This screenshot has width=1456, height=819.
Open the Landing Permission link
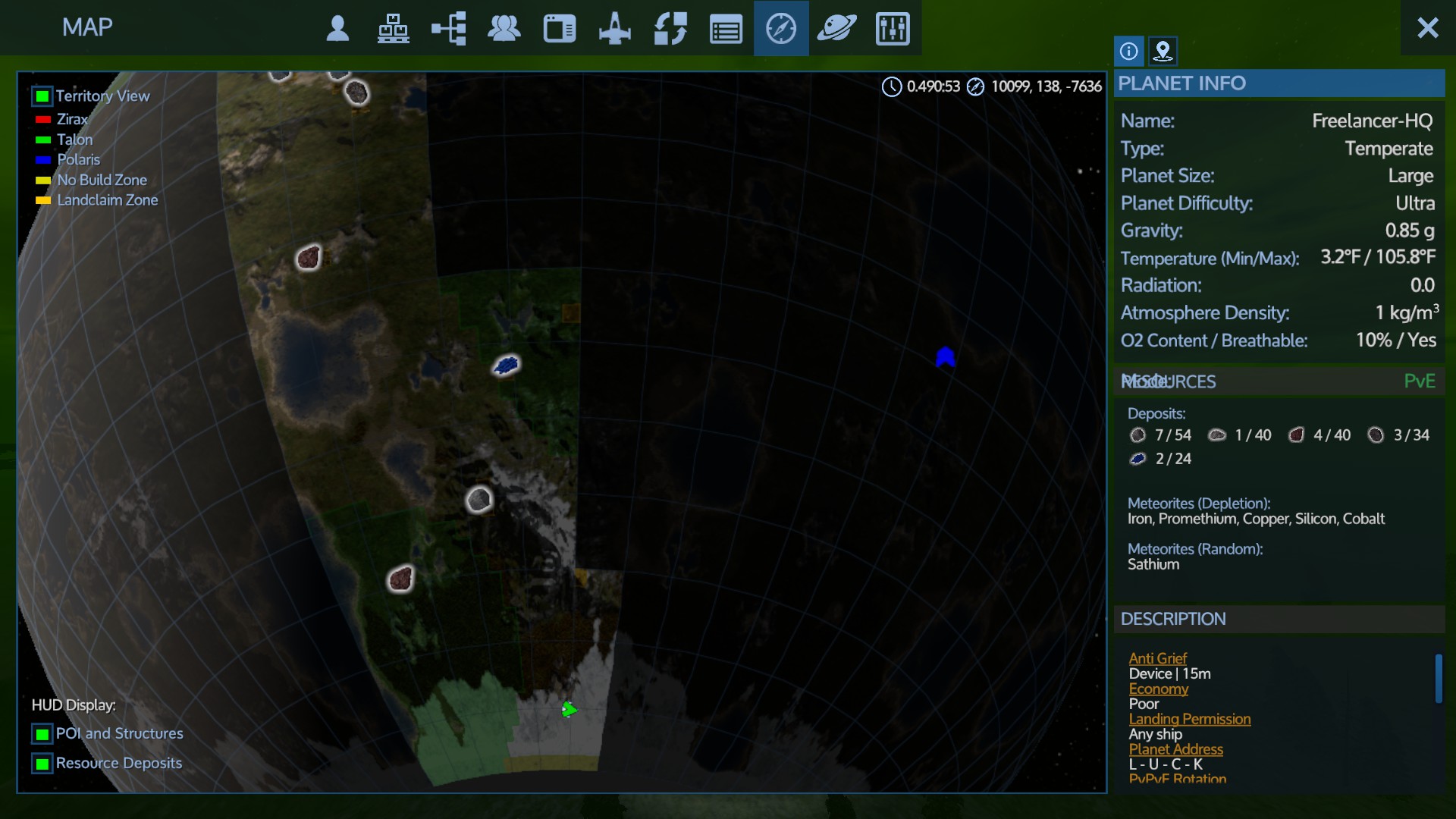coord(1189,719)
